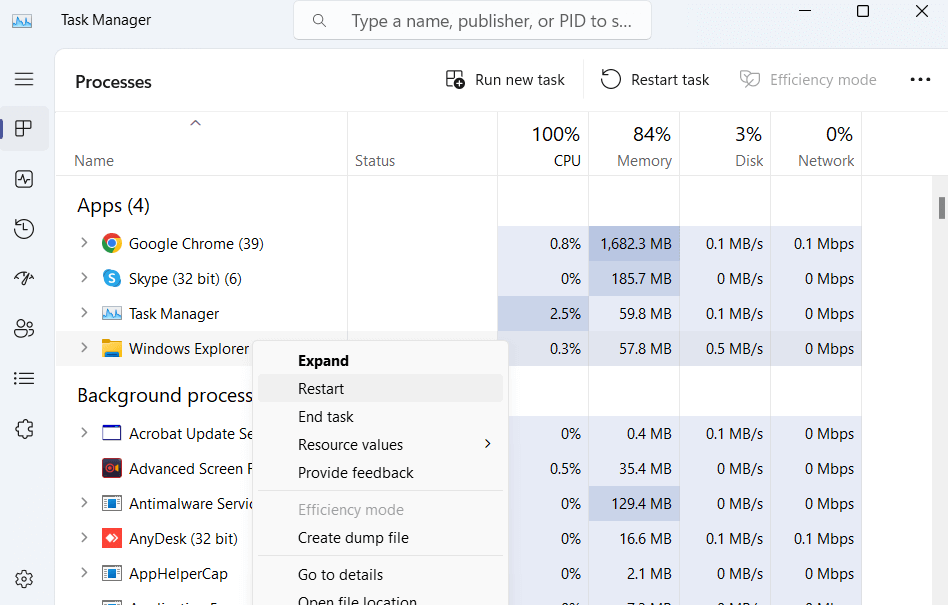
Task: Click the Efficiency mode toolbar button
Action: coord(808,80)
